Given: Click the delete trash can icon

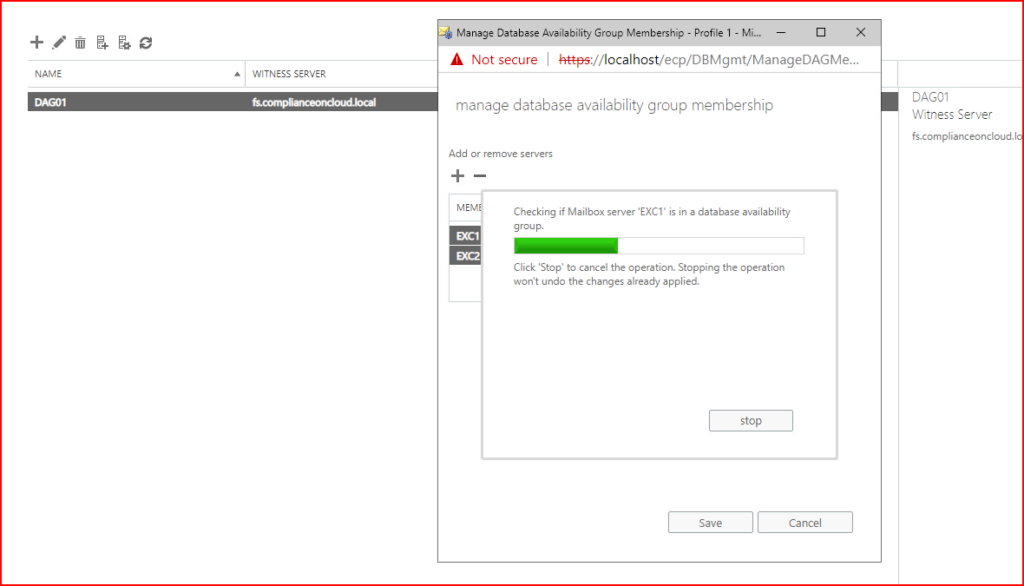Looking at the screenshot, I should point(80,42).
